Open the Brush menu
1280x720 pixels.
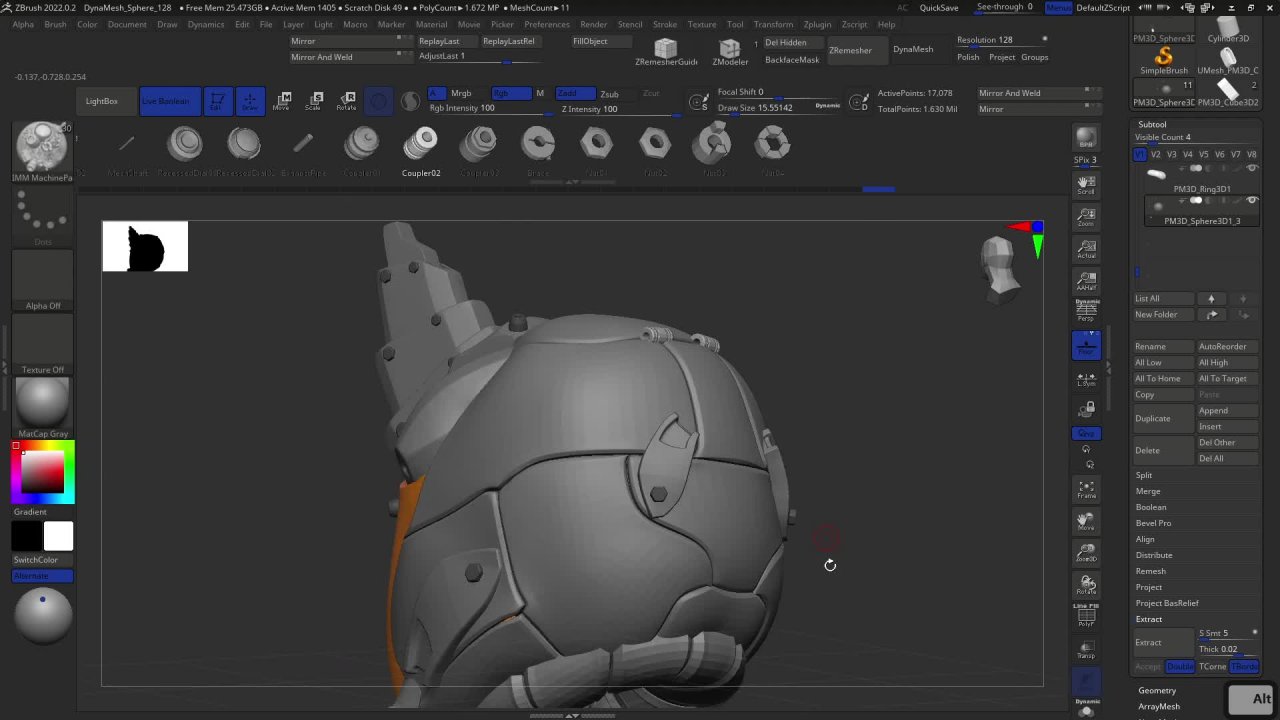tap(55, 24)
